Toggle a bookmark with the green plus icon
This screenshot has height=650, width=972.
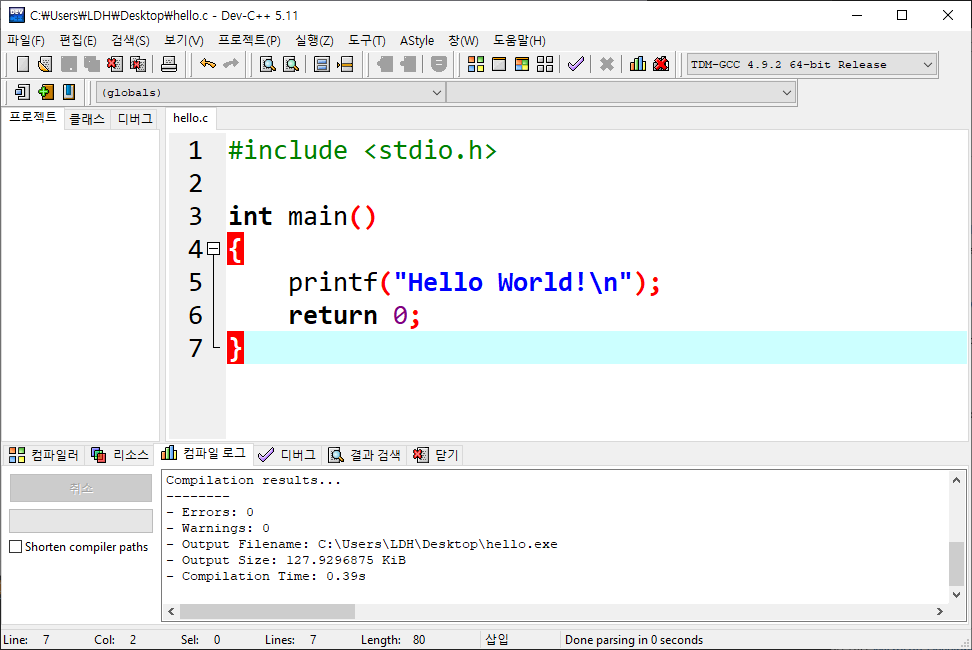coord(45,92)
